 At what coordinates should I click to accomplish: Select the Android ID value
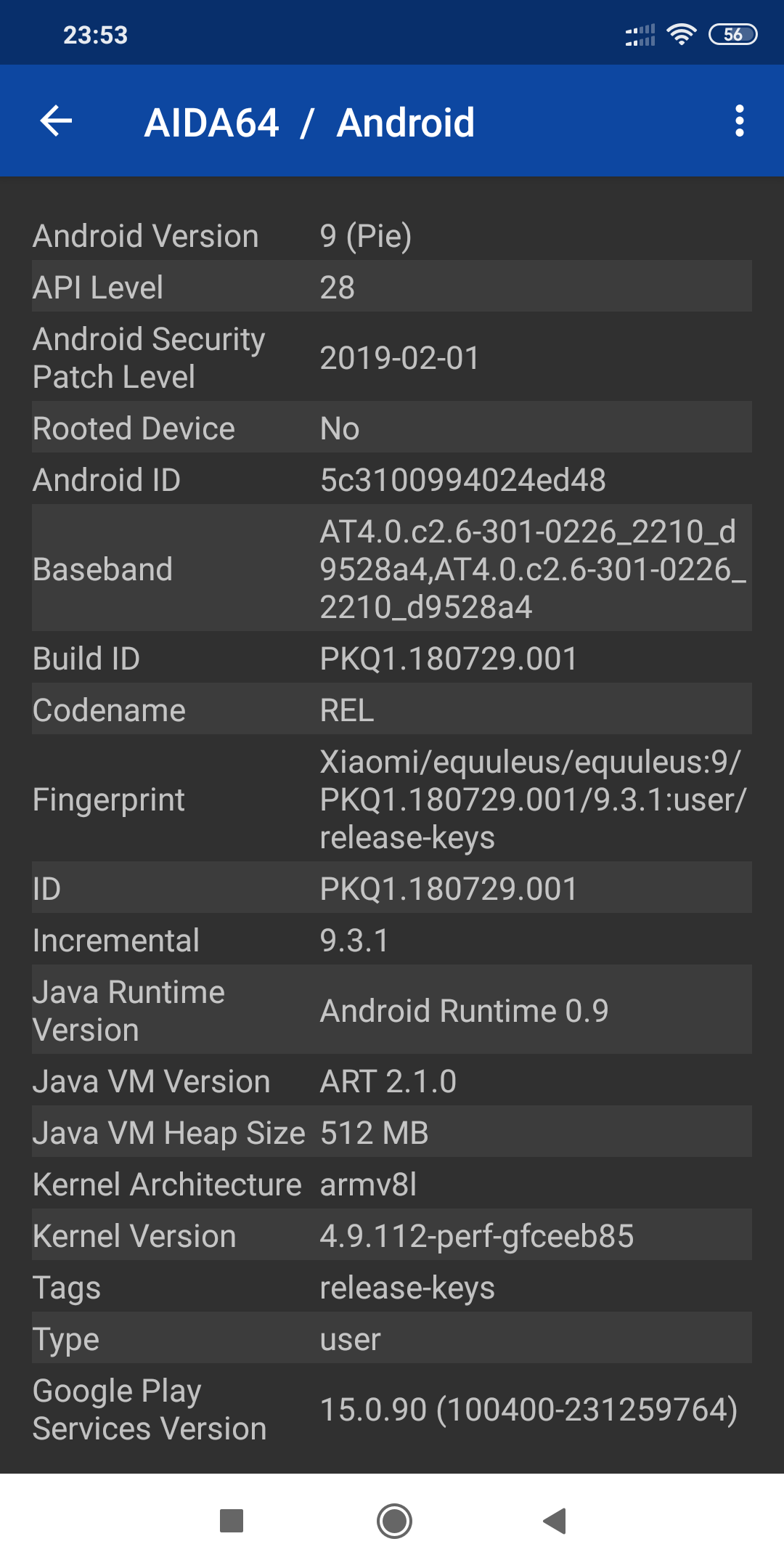462,479
